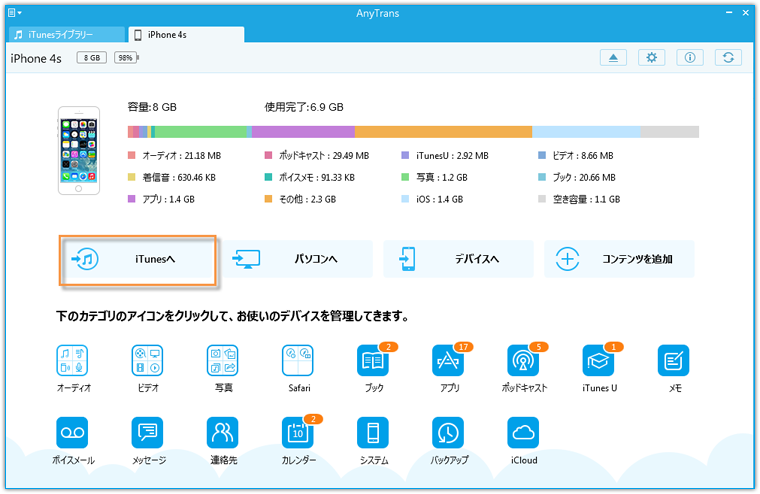
Task: Click the その他 : 2.3 GB legend entry
Action: pyautogui.click(x=300, y=199)
